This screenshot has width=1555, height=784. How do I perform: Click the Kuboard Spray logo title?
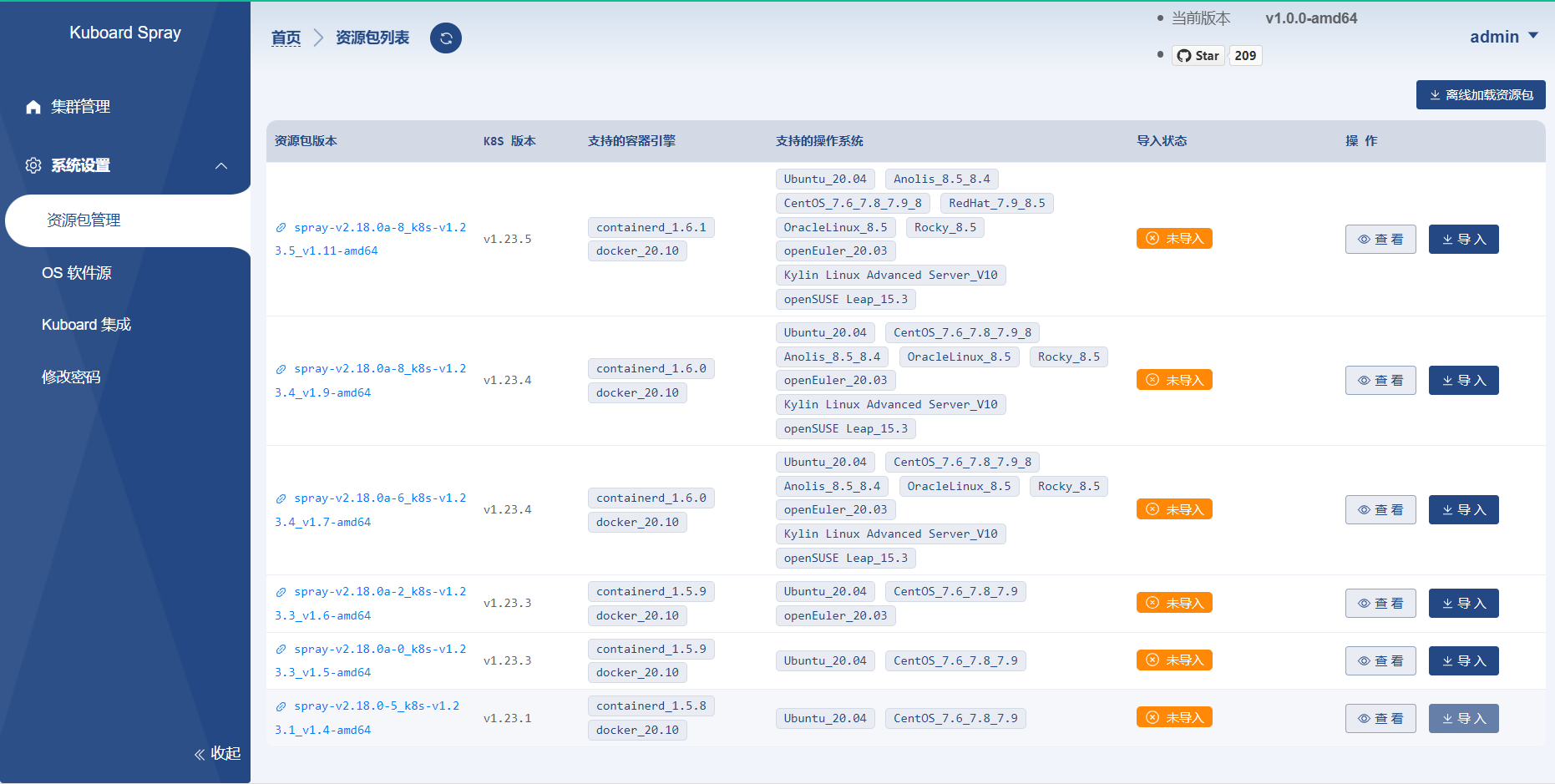coord(125,33)
